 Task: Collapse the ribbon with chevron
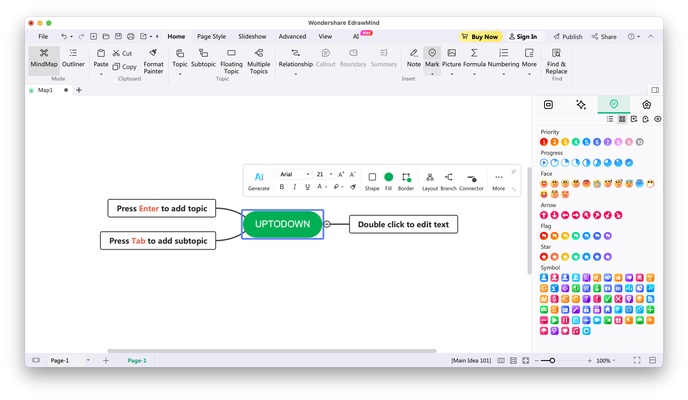651,36
